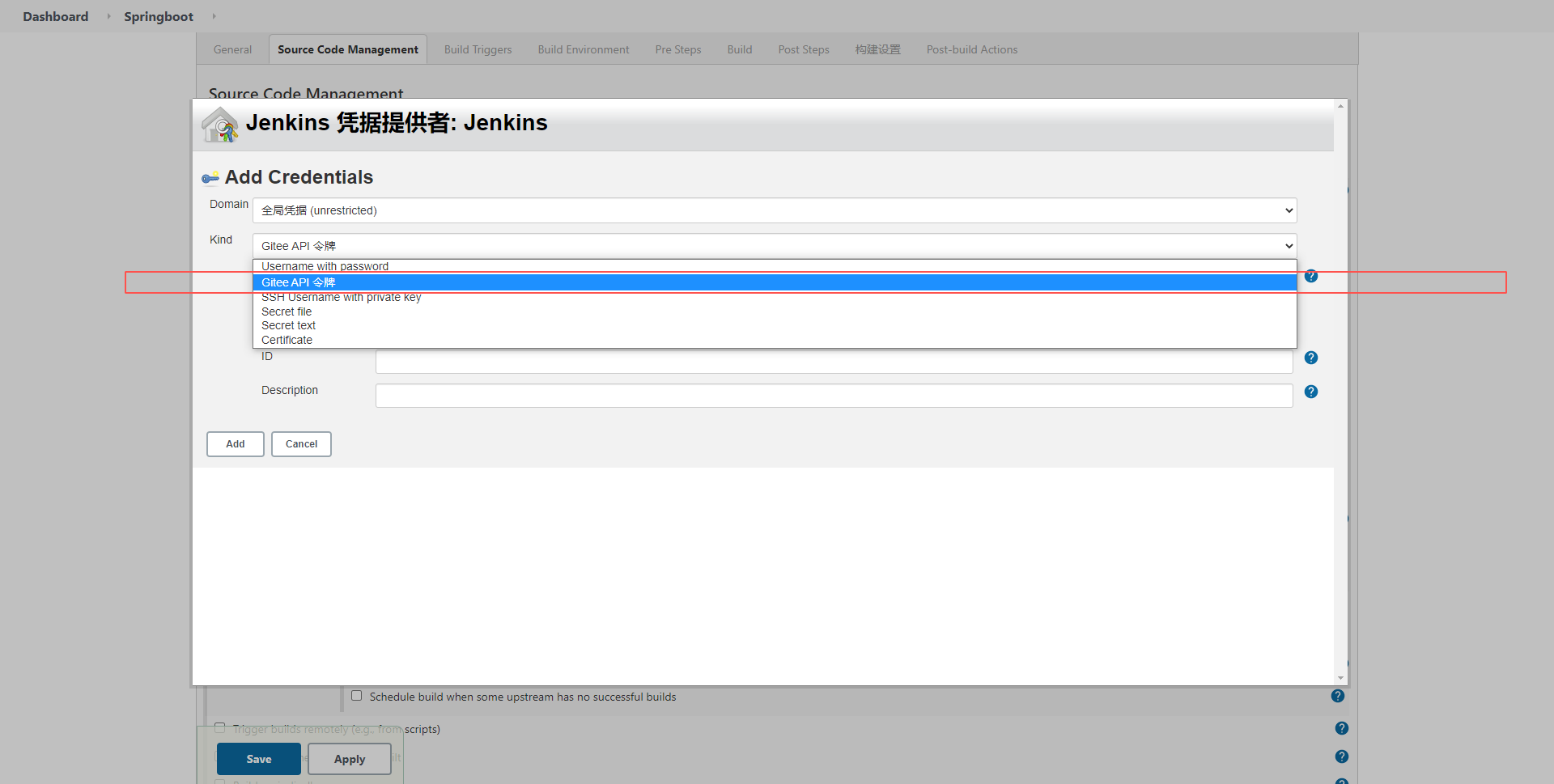Choose SSH Username with private key option

click(775, 297)
